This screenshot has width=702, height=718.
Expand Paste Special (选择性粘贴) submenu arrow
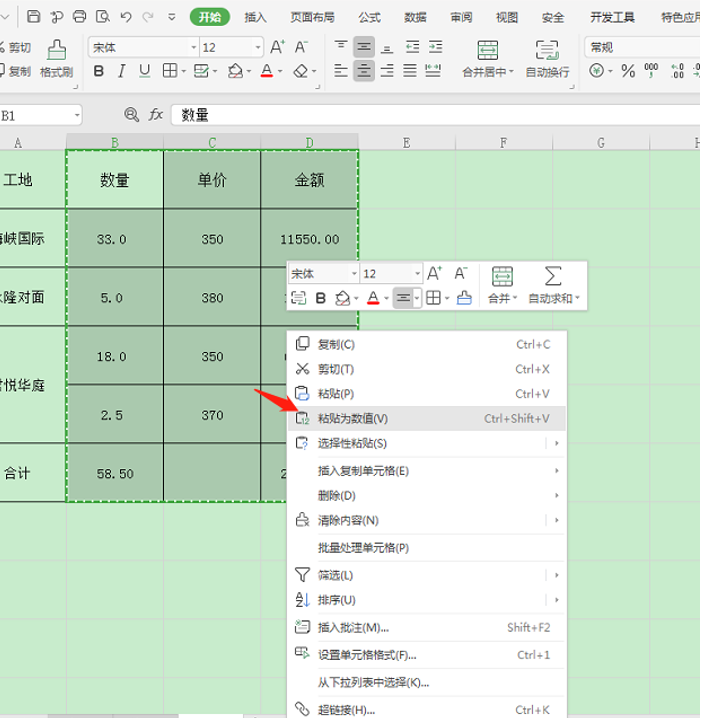556,443
